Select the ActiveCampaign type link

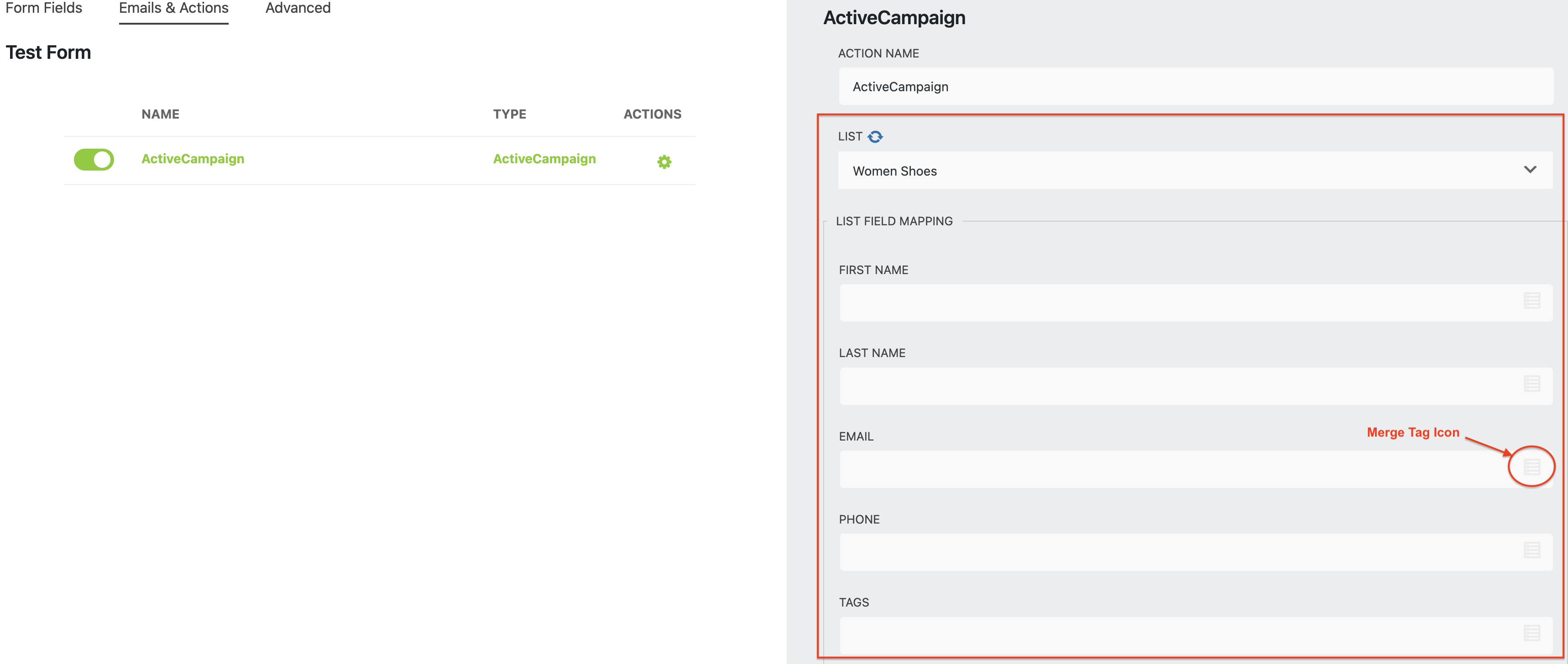pos(544,159)
